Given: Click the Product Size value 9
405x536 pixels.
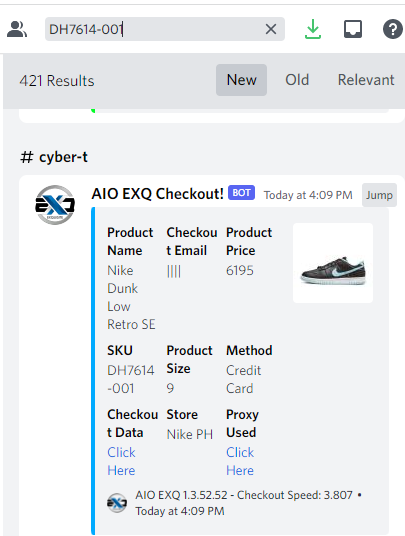Looking at the screenshot, I should 170,389.
